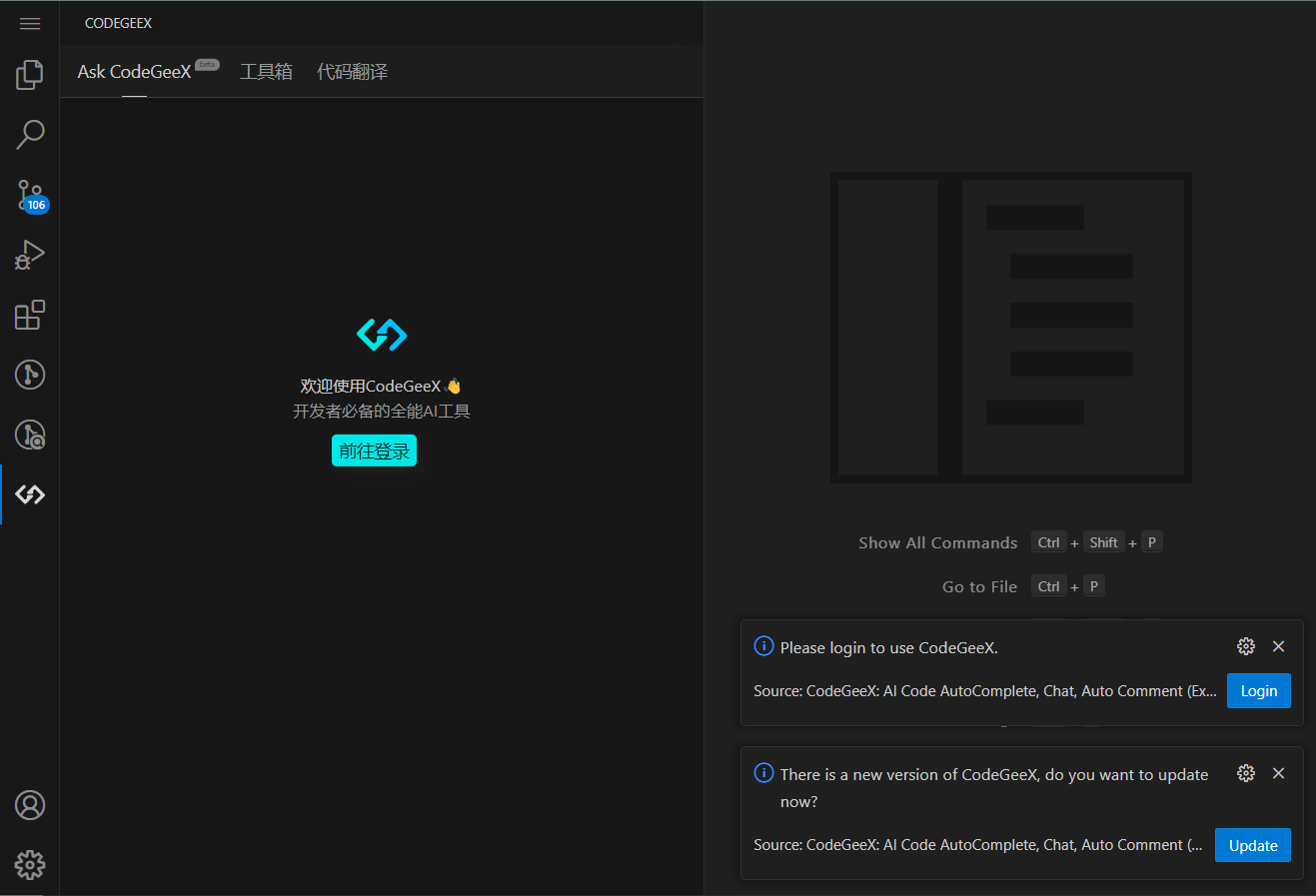Viewport: 1316px width, 896px height.
Task: Open the Accounts menu
Action: click(x=30, y=805)
